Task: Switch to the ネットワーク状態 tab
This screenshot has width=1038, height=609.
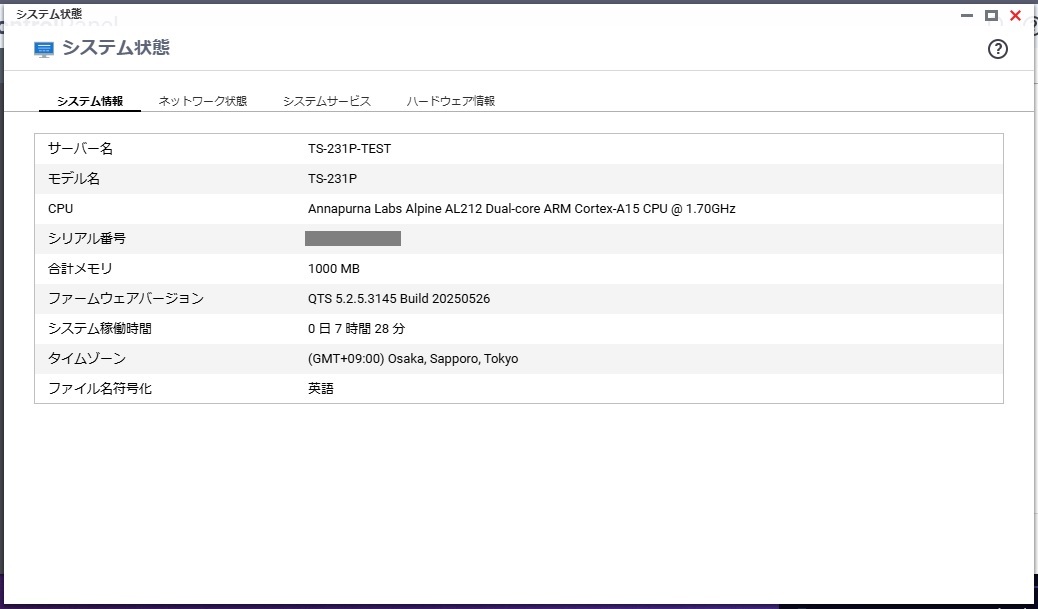Action: 203,101
